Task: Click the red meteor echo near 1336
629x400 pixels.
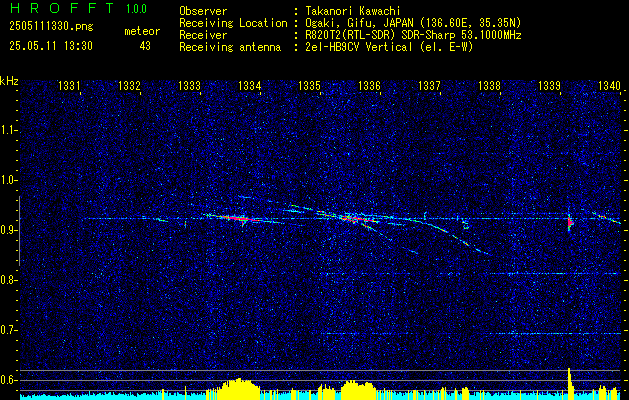Action: pos(356,219)
